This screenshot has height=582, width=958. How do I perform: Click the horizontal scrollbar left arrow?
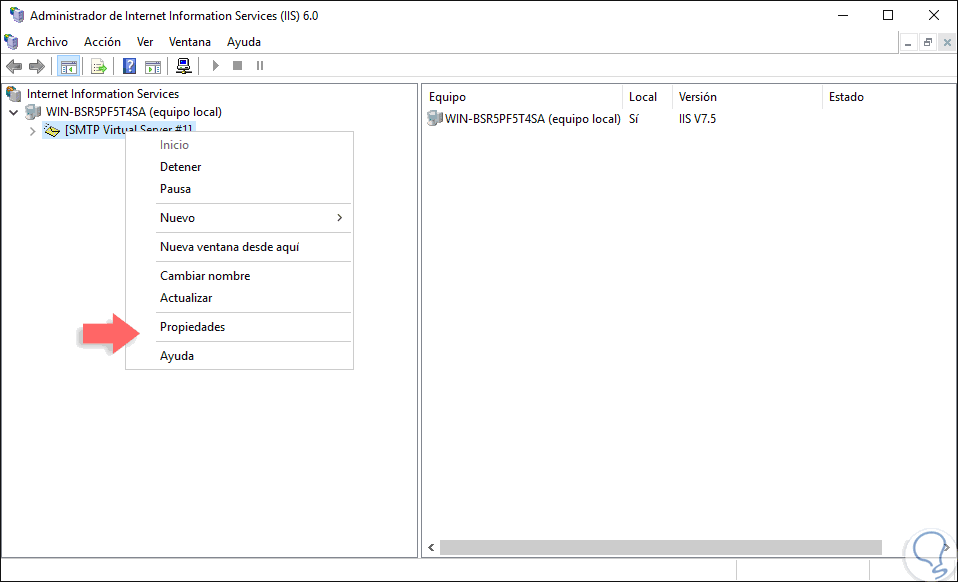coord(431,547)
